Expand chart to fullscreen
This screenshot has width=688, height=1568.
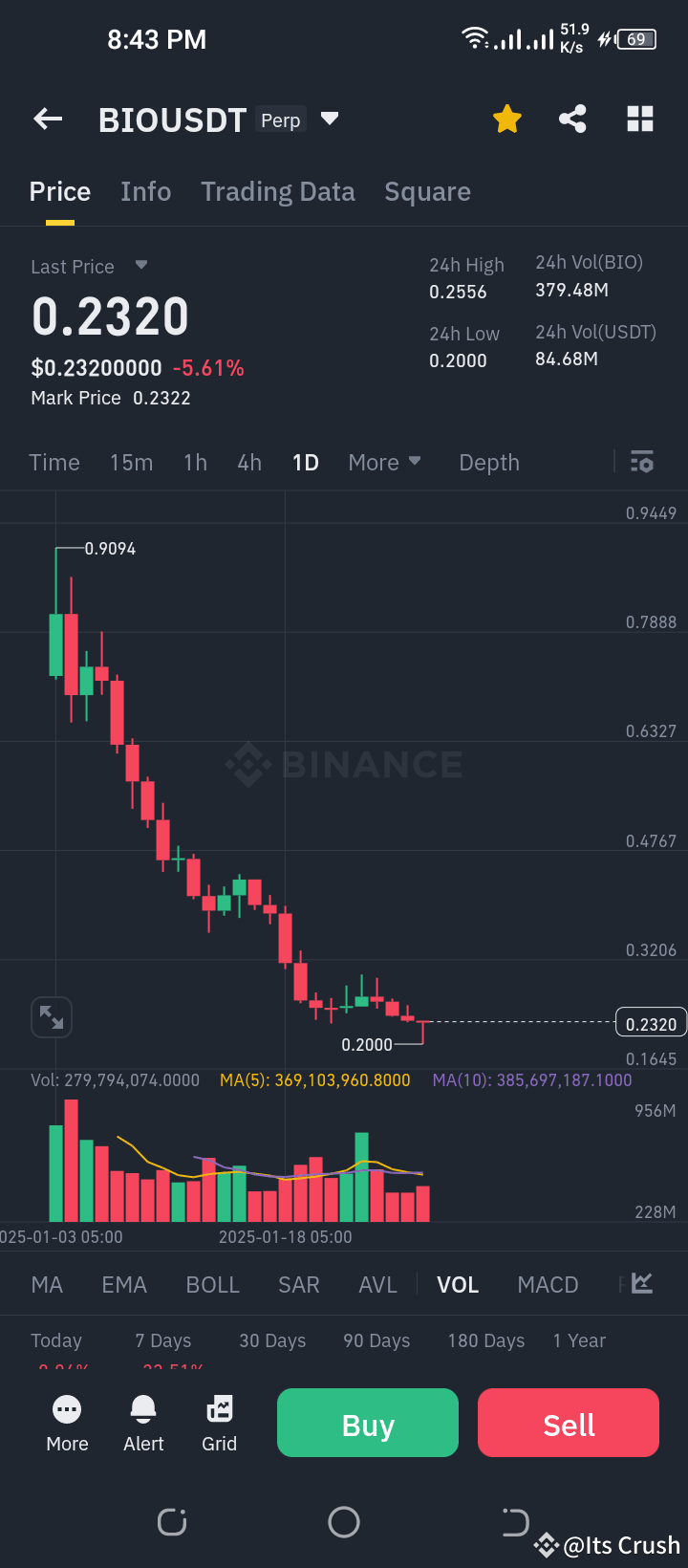tap(52, 1016)
